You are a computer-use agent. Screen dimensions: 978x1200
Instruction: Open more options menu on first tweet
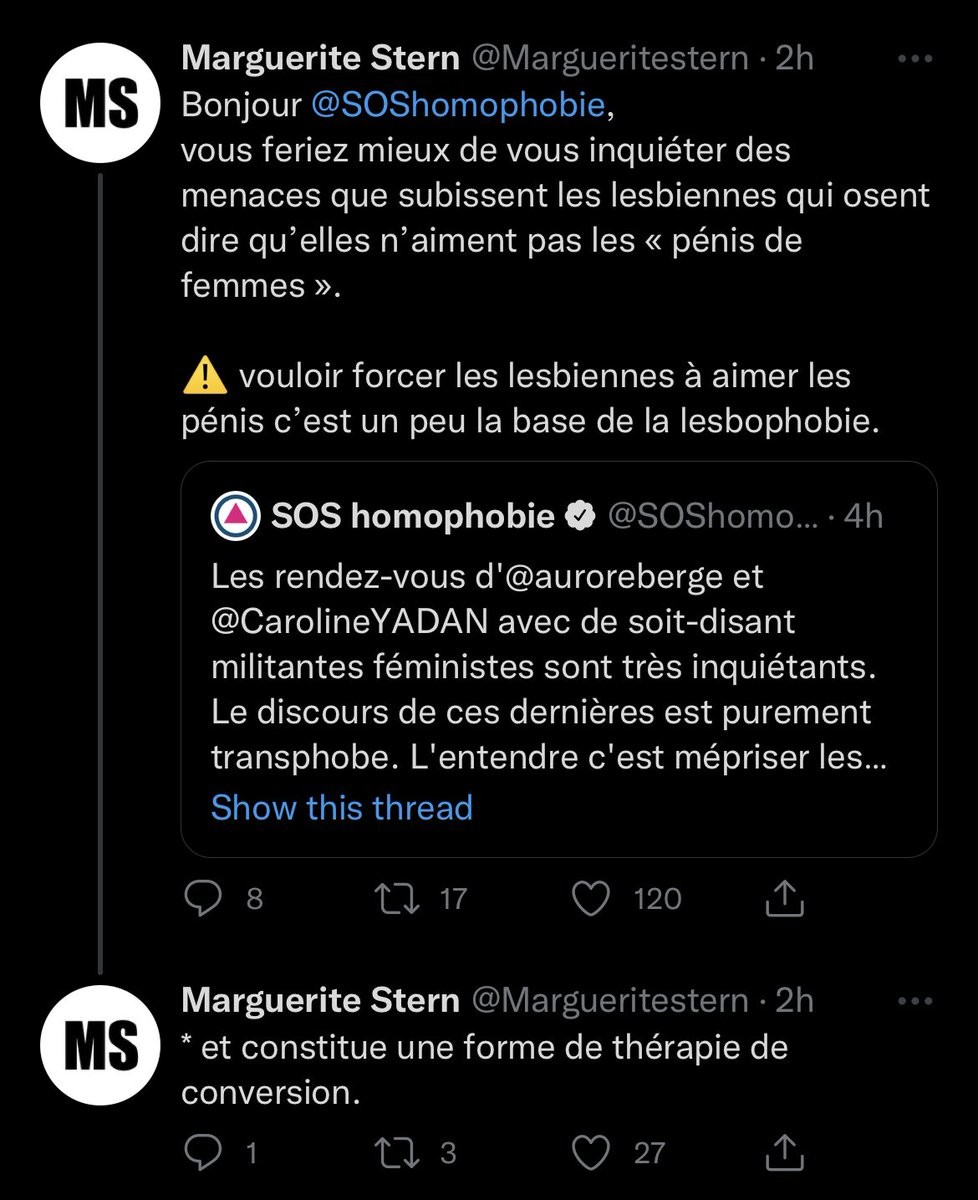[x=914, y=60]
